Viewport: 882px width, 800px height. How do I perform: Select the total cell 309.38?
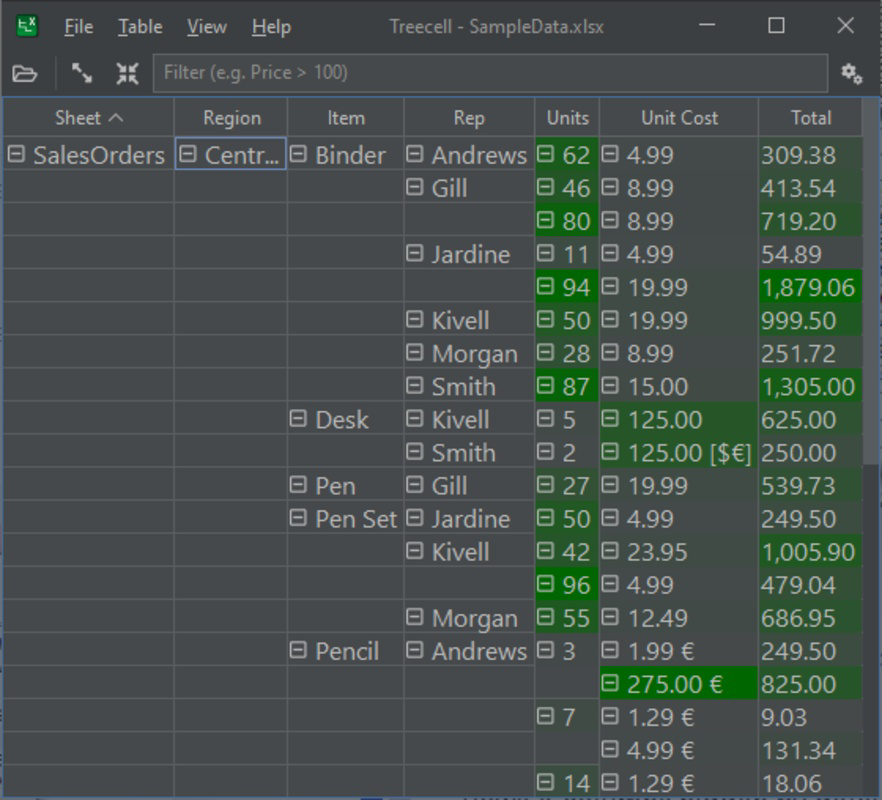pos(810,155)
